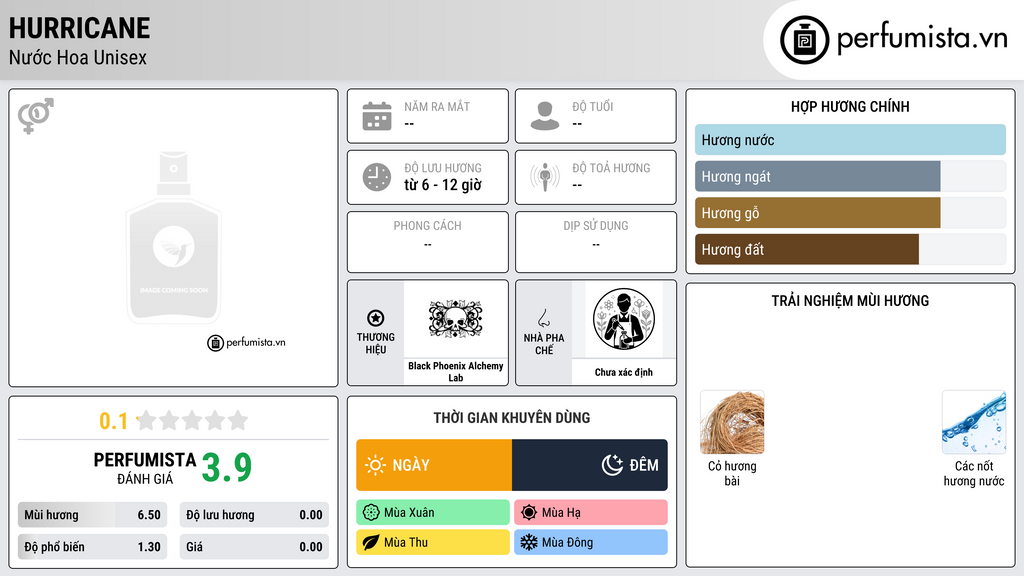
Task: Click the Phong cách info card
Action: [x=428, y=242]
